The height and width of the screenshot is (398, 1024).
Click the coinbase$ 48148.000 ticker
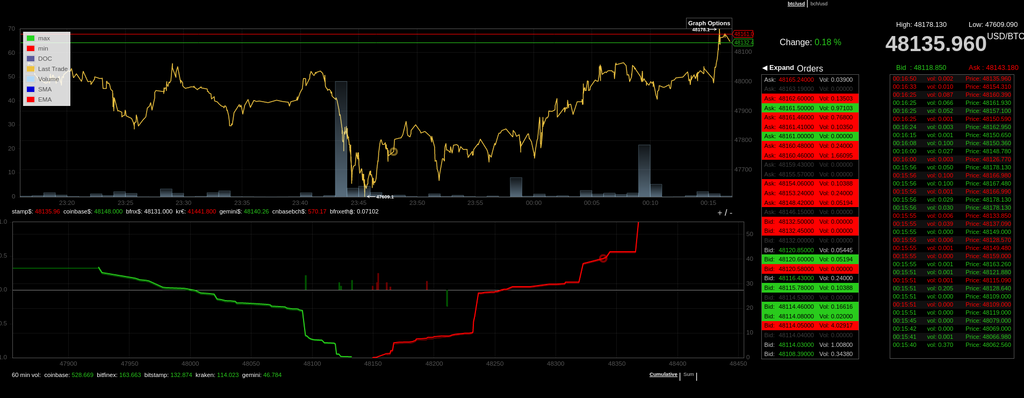point(93,212)
